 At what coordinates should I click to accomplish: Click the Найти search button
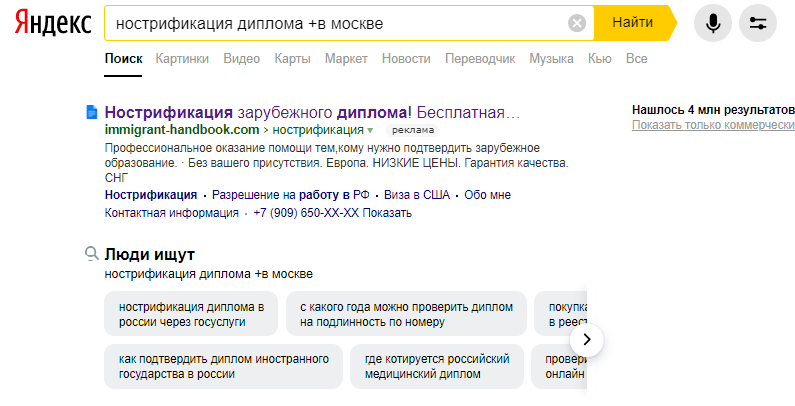point(635,23)
